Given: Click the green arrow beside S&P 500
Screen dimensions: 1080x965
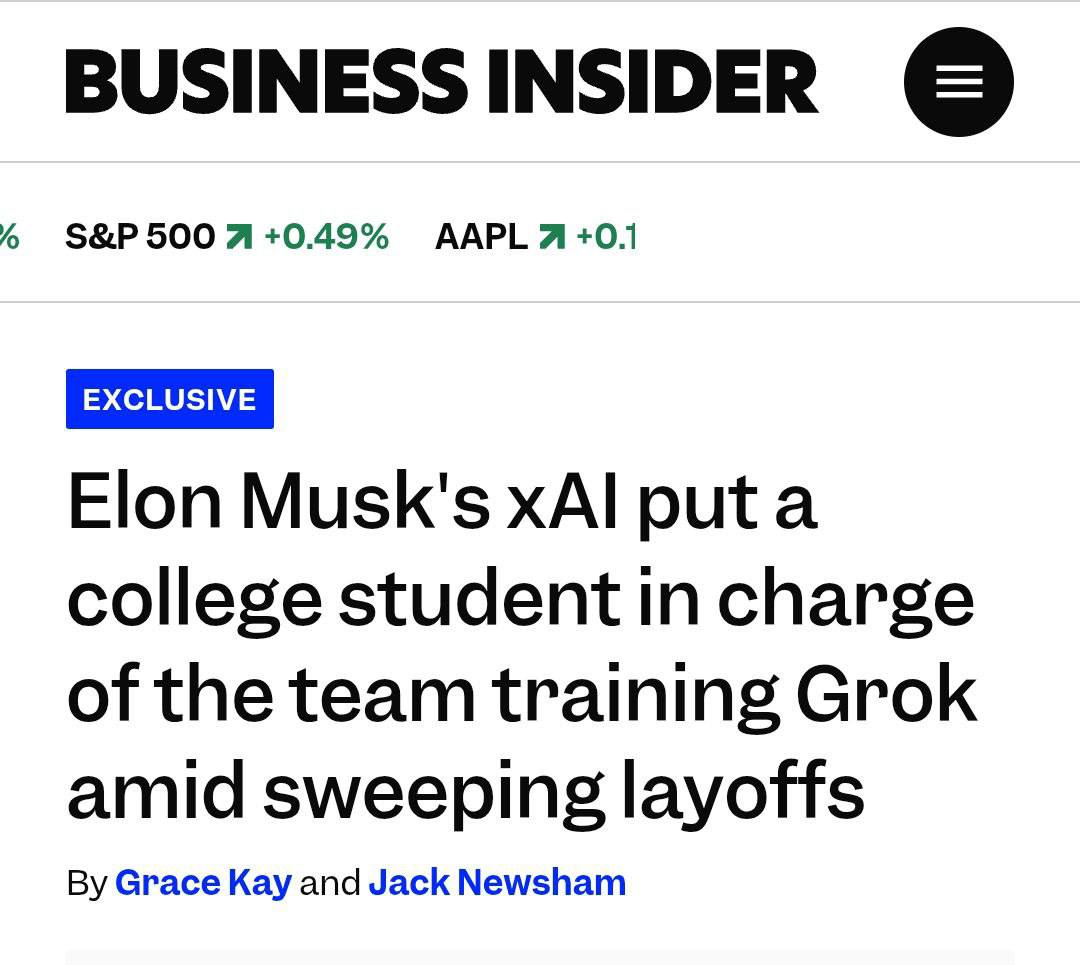Looking at the screenshot, I should [239, 237].
